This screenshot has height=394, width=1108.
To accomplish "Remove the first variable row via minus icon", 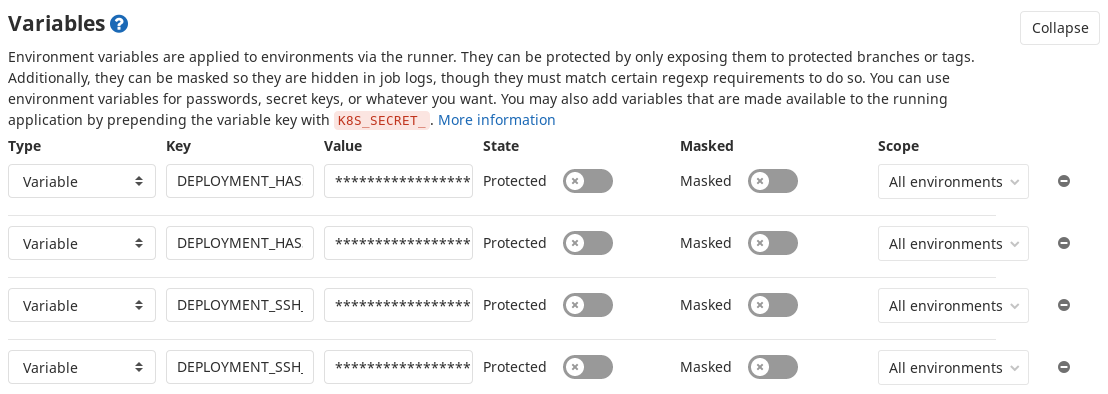I will (x=1063, y=181).
